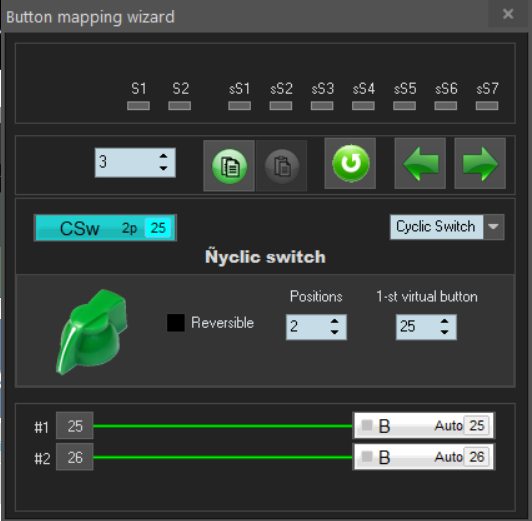The height and width of the screenshot is (521, 532).
Task: Click the sS4 sub-shift indicator
Action: (363, 106)
